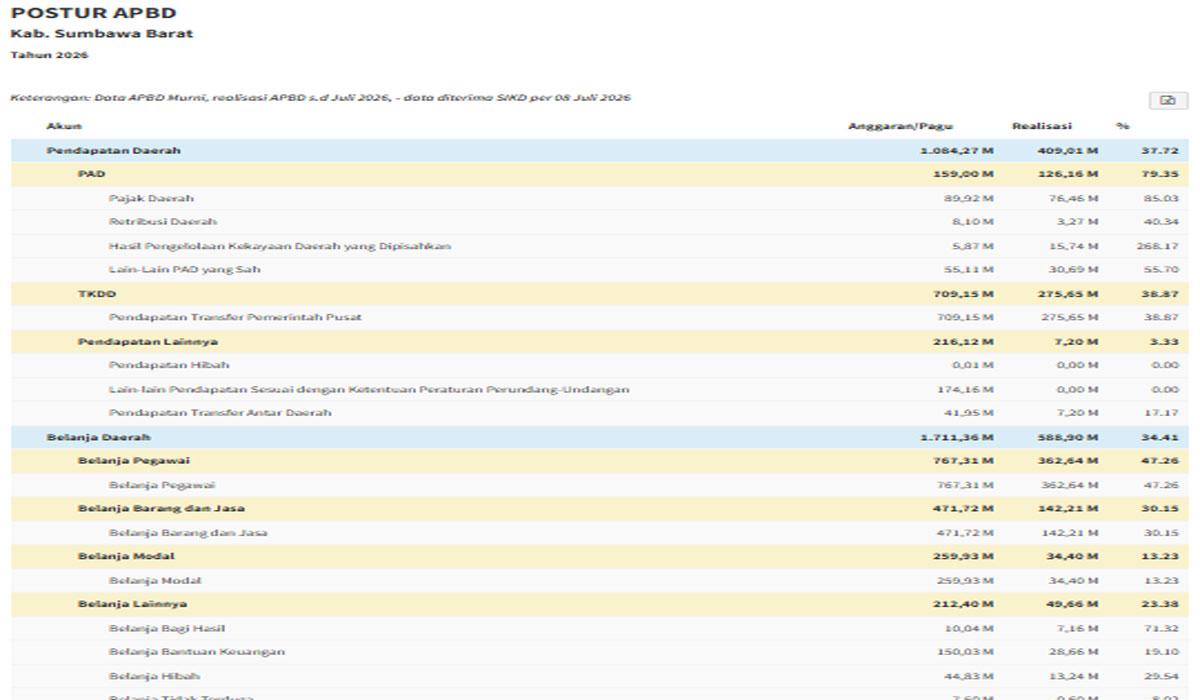Click the Realisasi column header
1200x700 pixels.
click(x=1041, y=126)
